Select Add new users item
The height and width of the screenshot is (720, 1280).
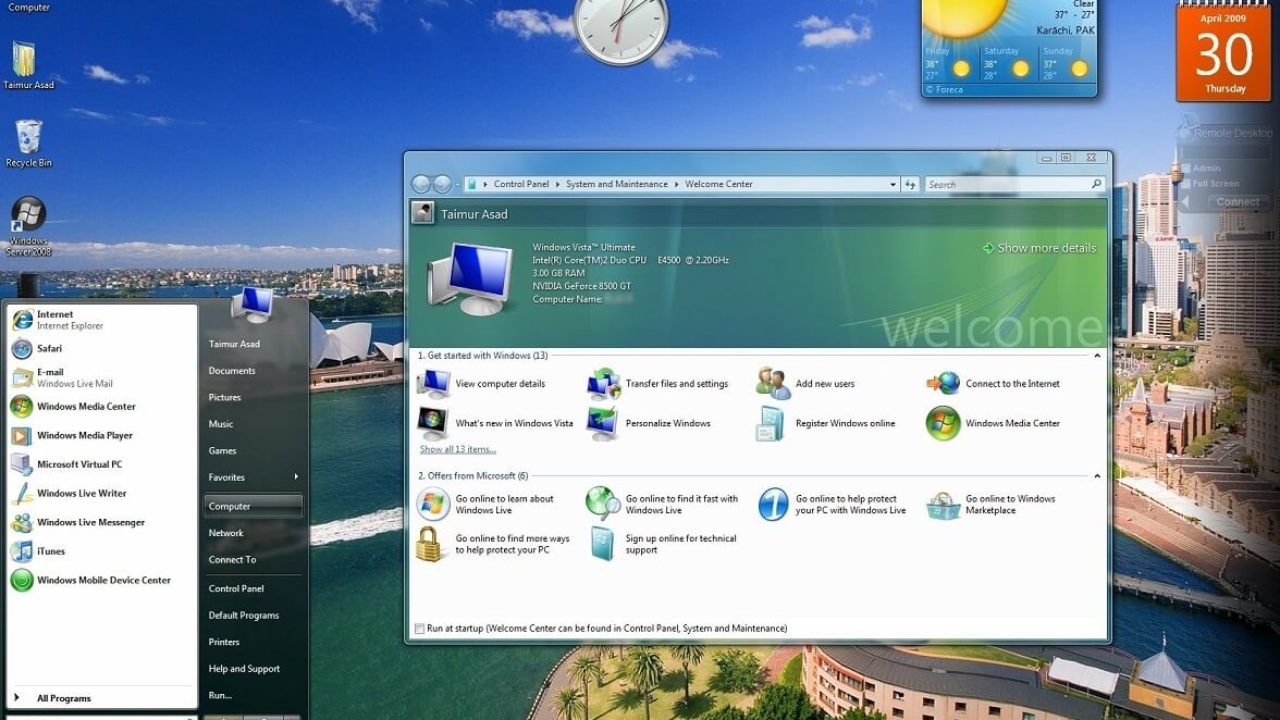806,384
